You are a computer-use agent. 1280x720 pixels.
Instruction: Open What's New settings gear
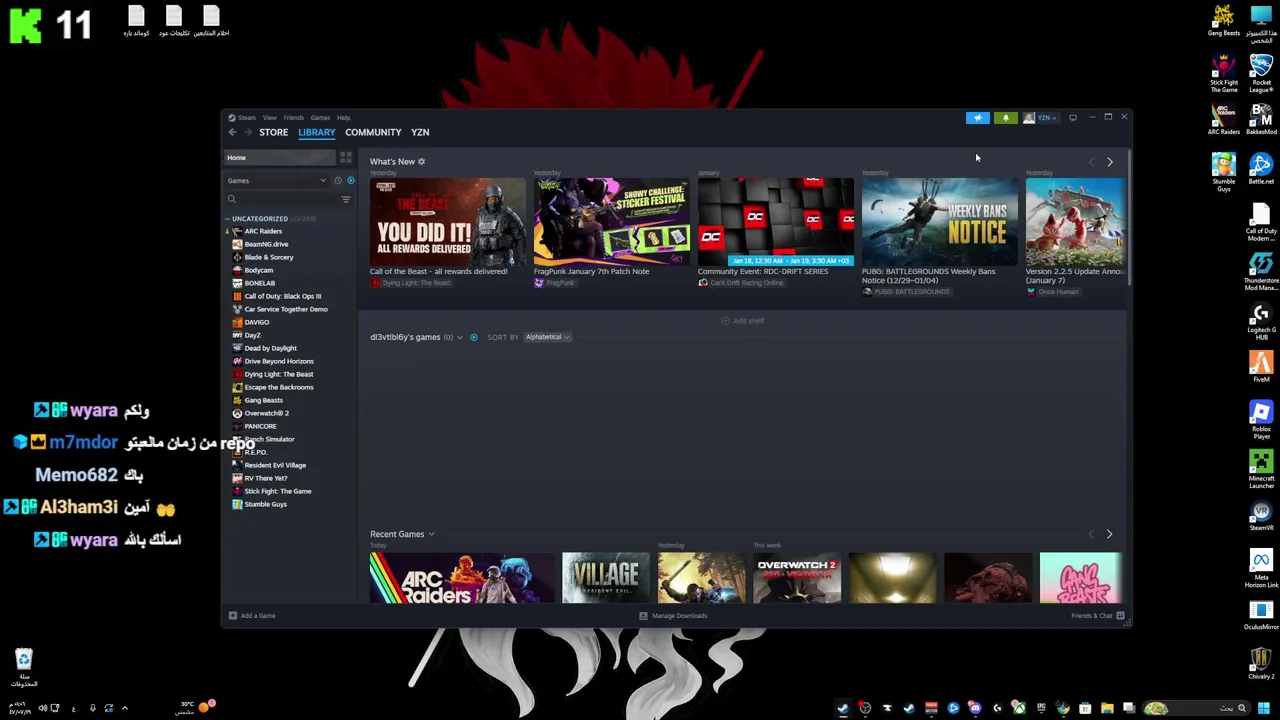pyautogui.click(x=421, y=162)
